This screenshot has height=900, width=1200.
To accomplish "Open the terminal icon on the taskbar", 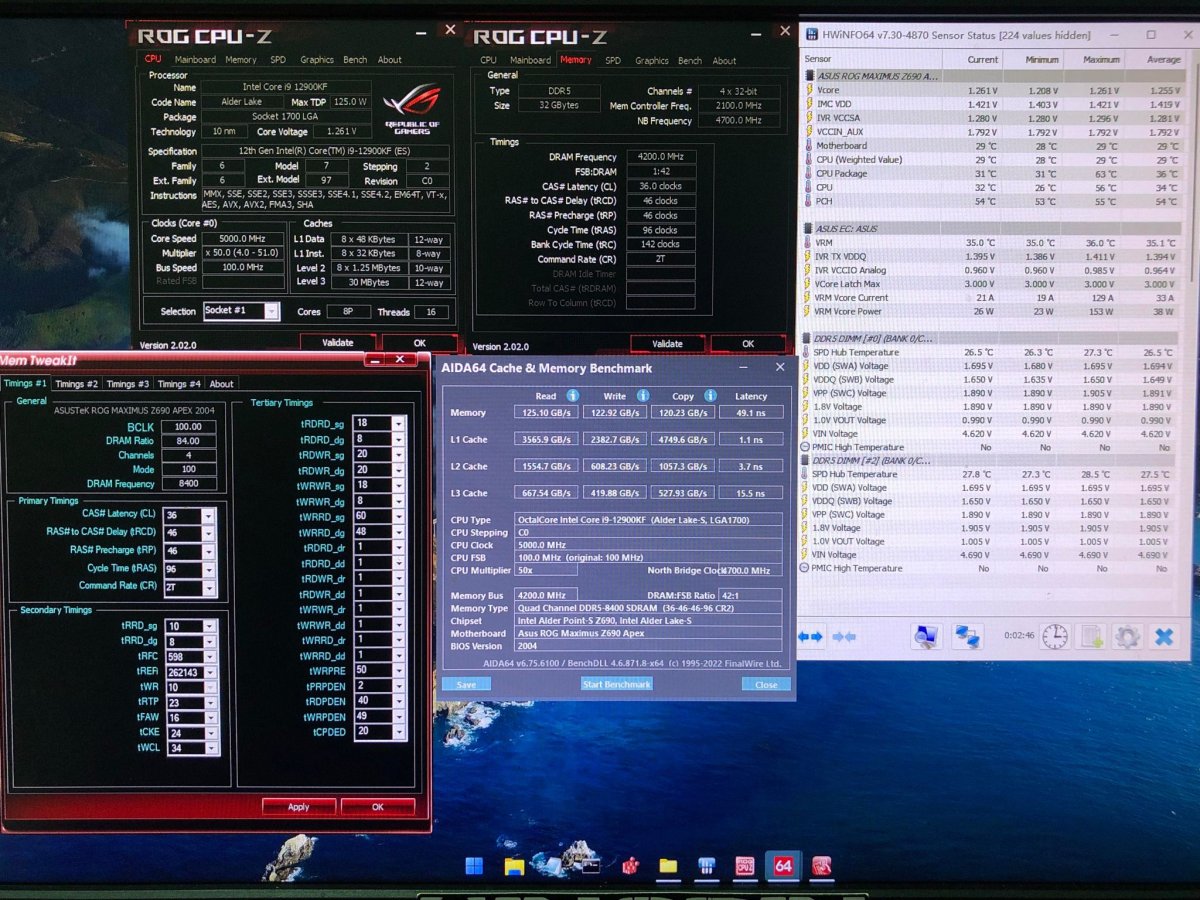I will point(590,866).
